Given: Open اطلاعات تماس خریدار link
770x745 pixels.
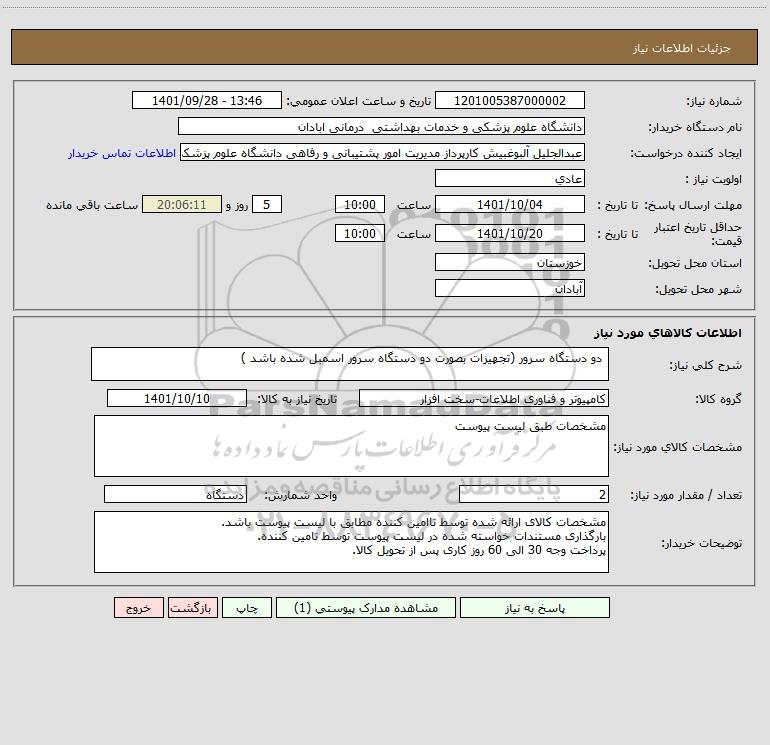Looking at the screenshot, I should (x=122, y=153).
